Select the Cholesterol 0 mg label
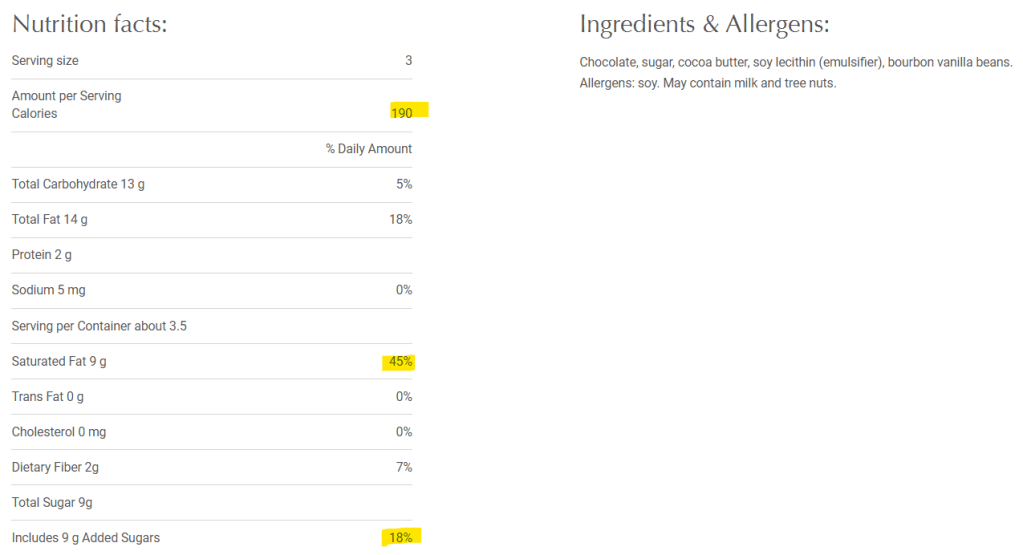Image resolution: width=1023 pixels, height=555 pixels. (59, 432)
